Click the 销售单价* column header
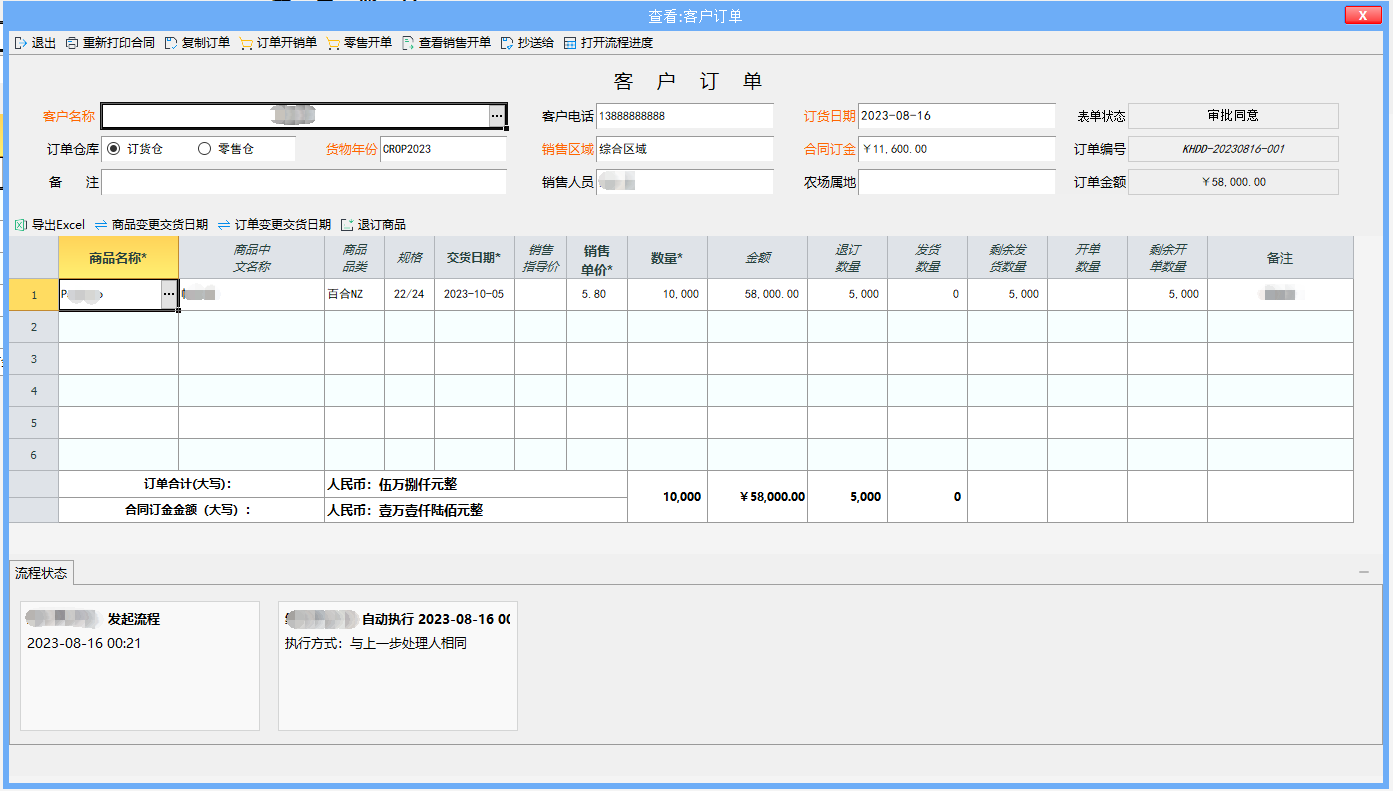Image resolution: width=1393 pixels, height=791 pixels. pyautogui.click(x=597, y=258)
